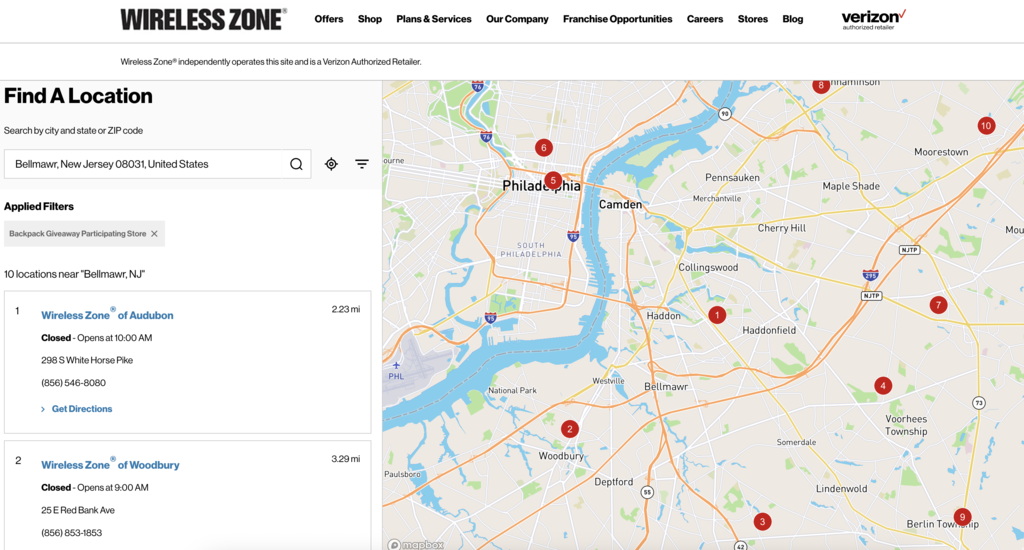The width and height of the screenshot is (1024, 550).
Task: Select map marker 4 near Voorhees Township
Action: point(883,385)
